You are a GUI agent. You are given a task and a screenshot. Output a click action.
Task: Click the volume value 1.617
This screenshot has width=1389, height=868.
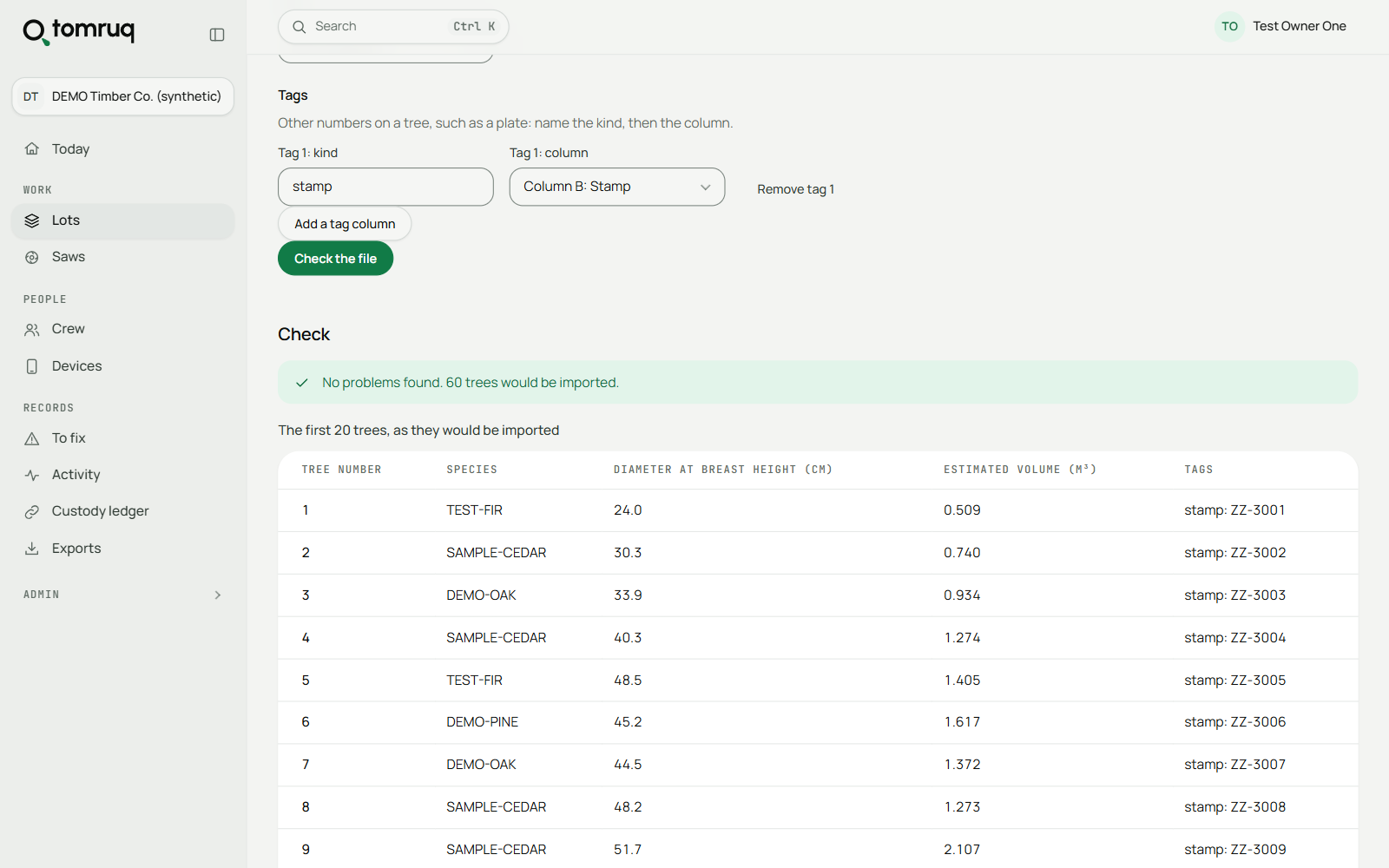click(x=962, y=722)
